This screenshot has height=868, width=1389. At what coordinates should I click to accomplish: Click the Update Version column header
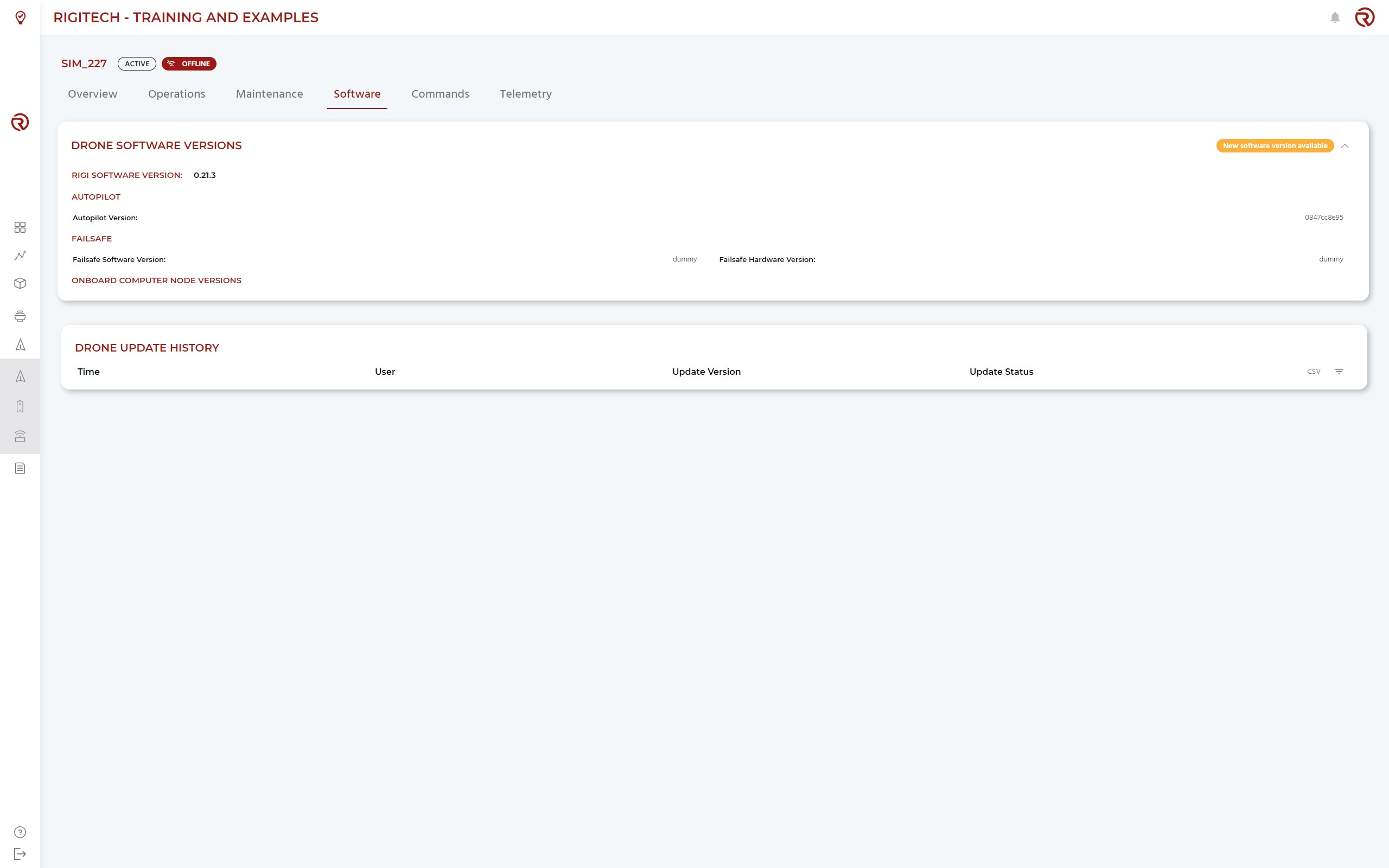(706, 372)
